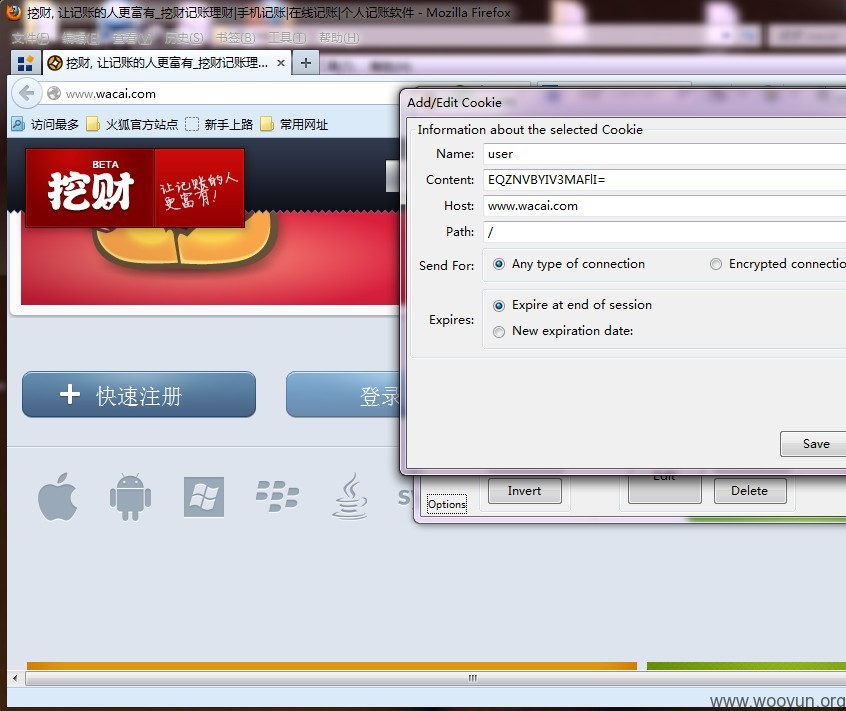Click the Java coffee cup icon

pyautogui.click(x=350, y=496)
